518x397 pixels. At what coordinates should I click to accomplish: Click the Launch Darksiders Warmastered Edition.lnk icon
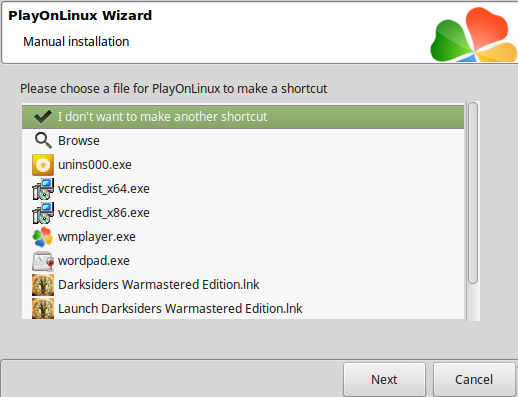[x=43, y=308]
